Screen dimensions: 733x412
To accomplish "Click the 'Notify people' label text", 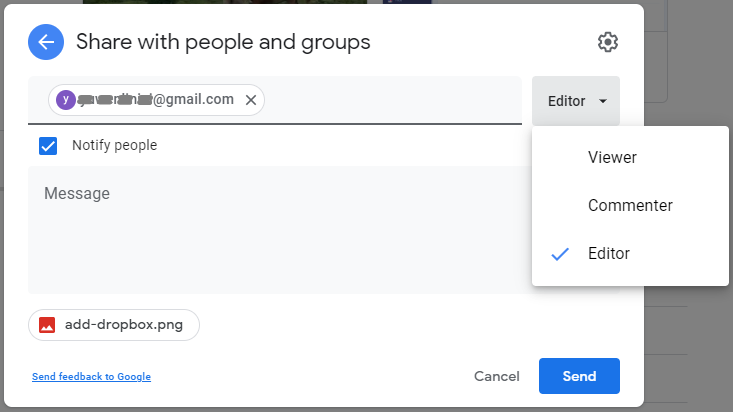I will pos(114,146).
